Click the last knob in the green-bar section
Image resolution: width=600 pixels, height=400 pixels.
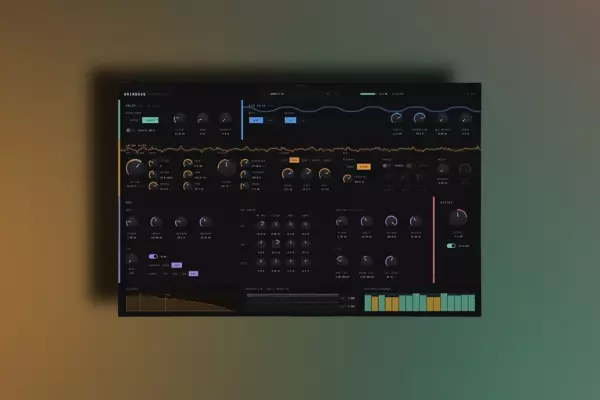pyautogui.click(x=225, y=119)
